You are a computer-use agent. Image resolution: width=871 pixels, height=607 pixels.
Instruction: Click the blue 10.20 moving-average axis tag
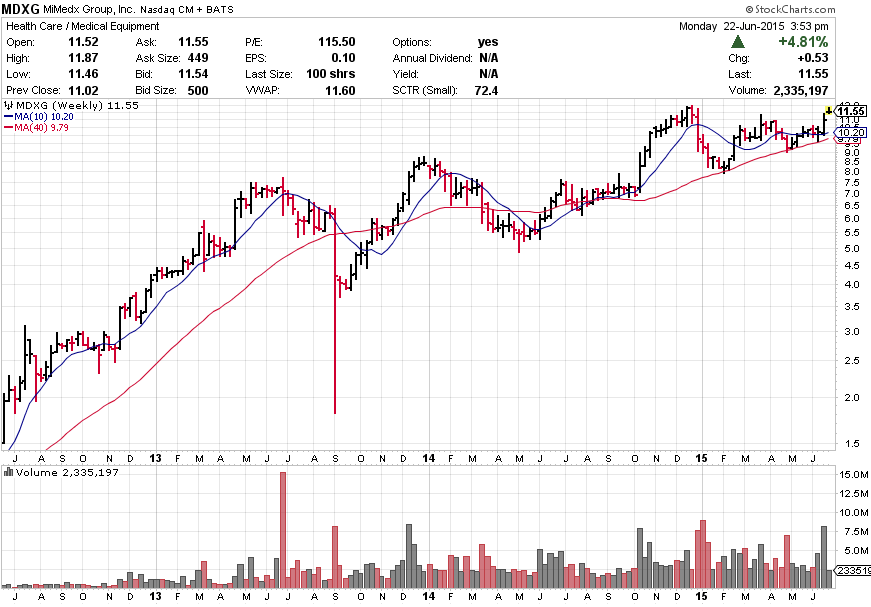click(851, 132)
